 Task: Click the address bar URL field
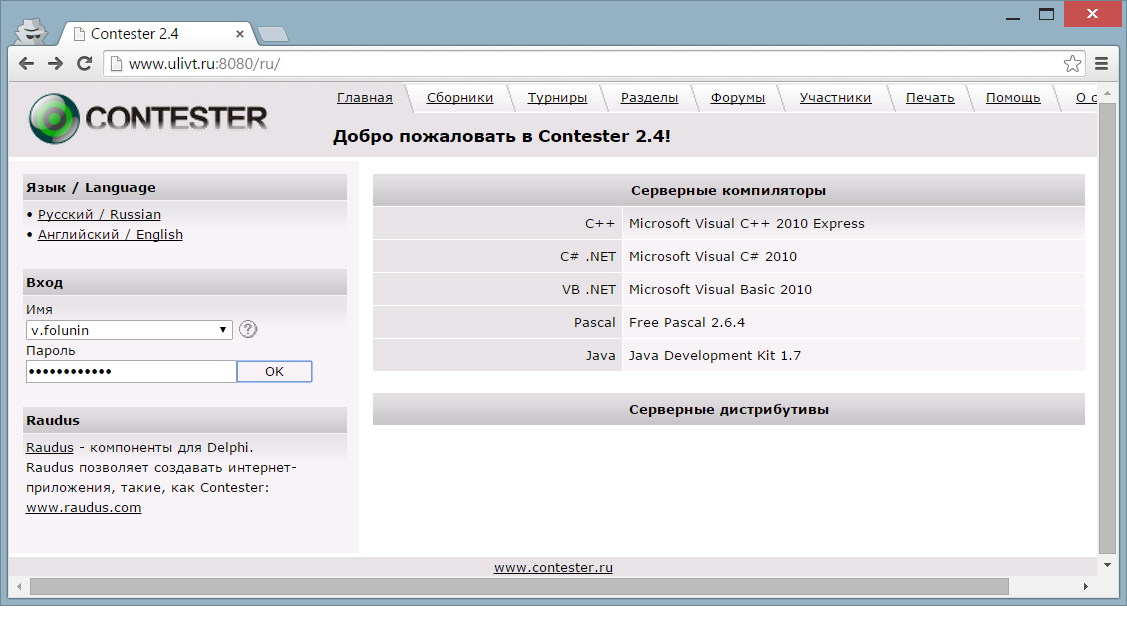[593, 64]
